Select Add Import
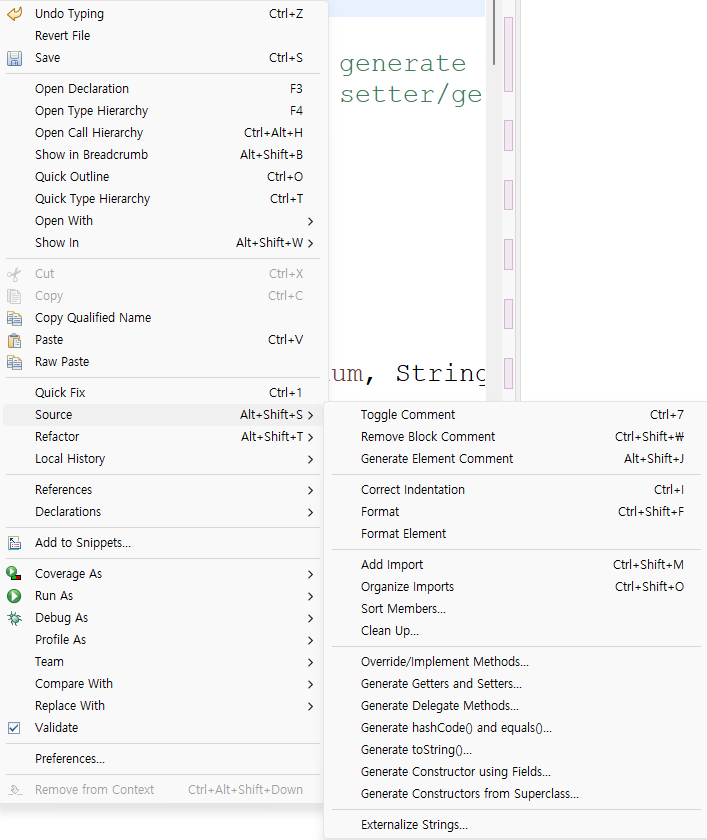This screenshot has height=840, width=707. point(516,565)
